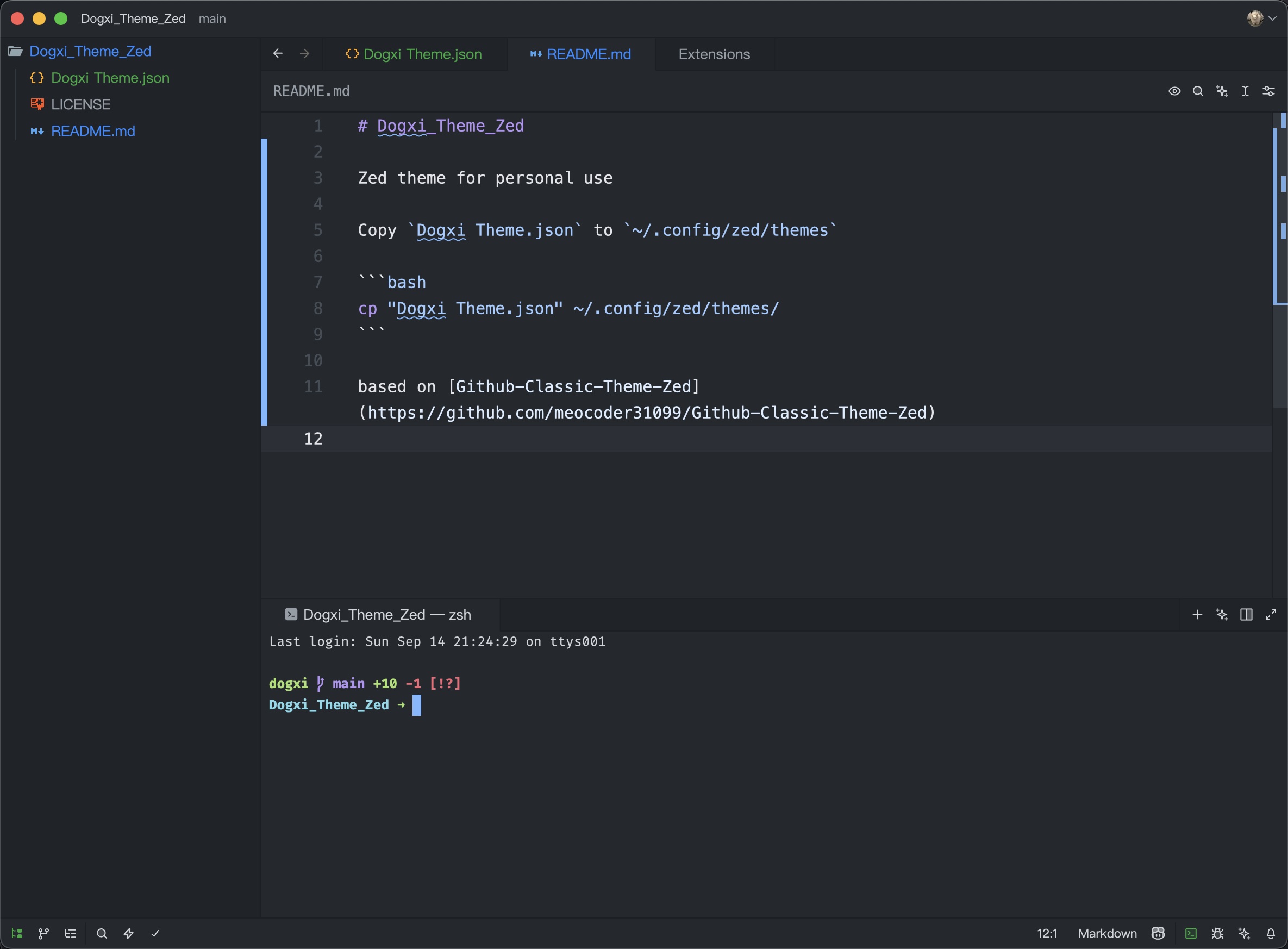The image size is (1288, 949).
Task: Click line number 7 in the gutter
Action: pos(317,282)
